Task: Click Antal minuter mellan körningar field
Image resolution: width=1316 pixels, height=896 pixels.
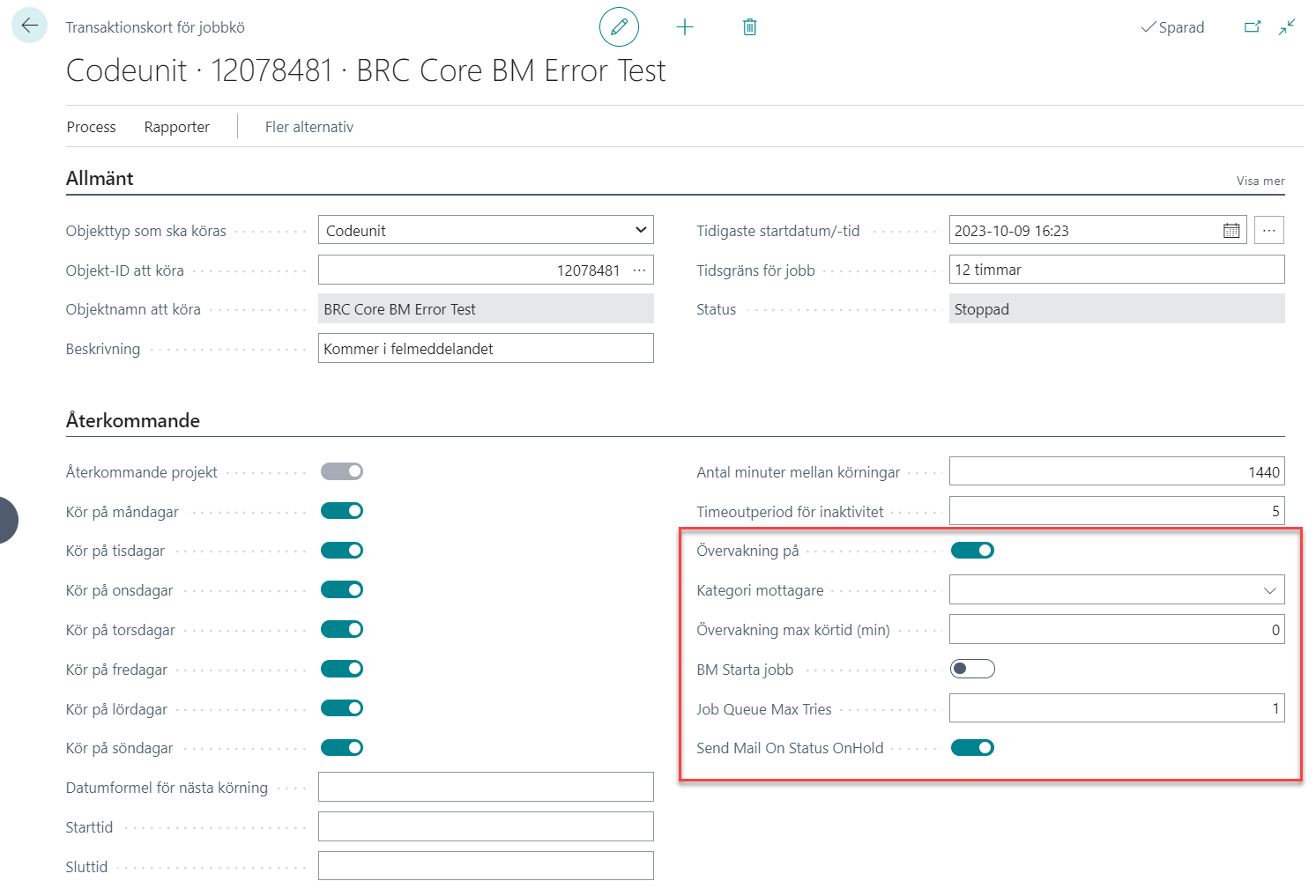Action: [1117, 471]
